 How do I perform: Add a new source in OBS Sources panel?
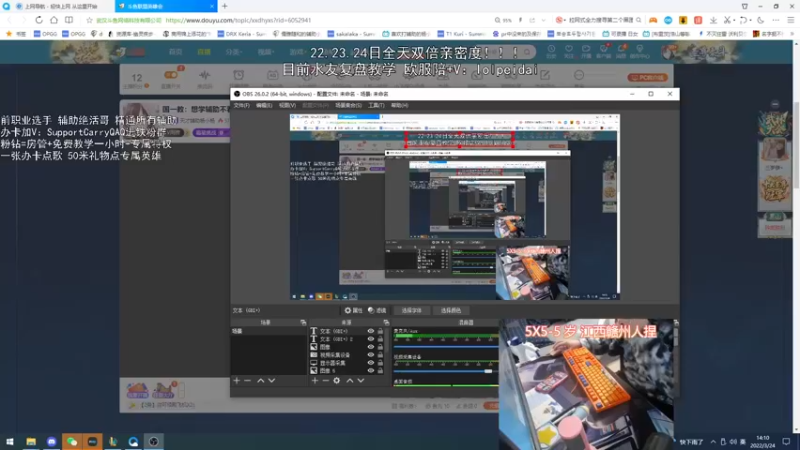[x=315, y=381]
